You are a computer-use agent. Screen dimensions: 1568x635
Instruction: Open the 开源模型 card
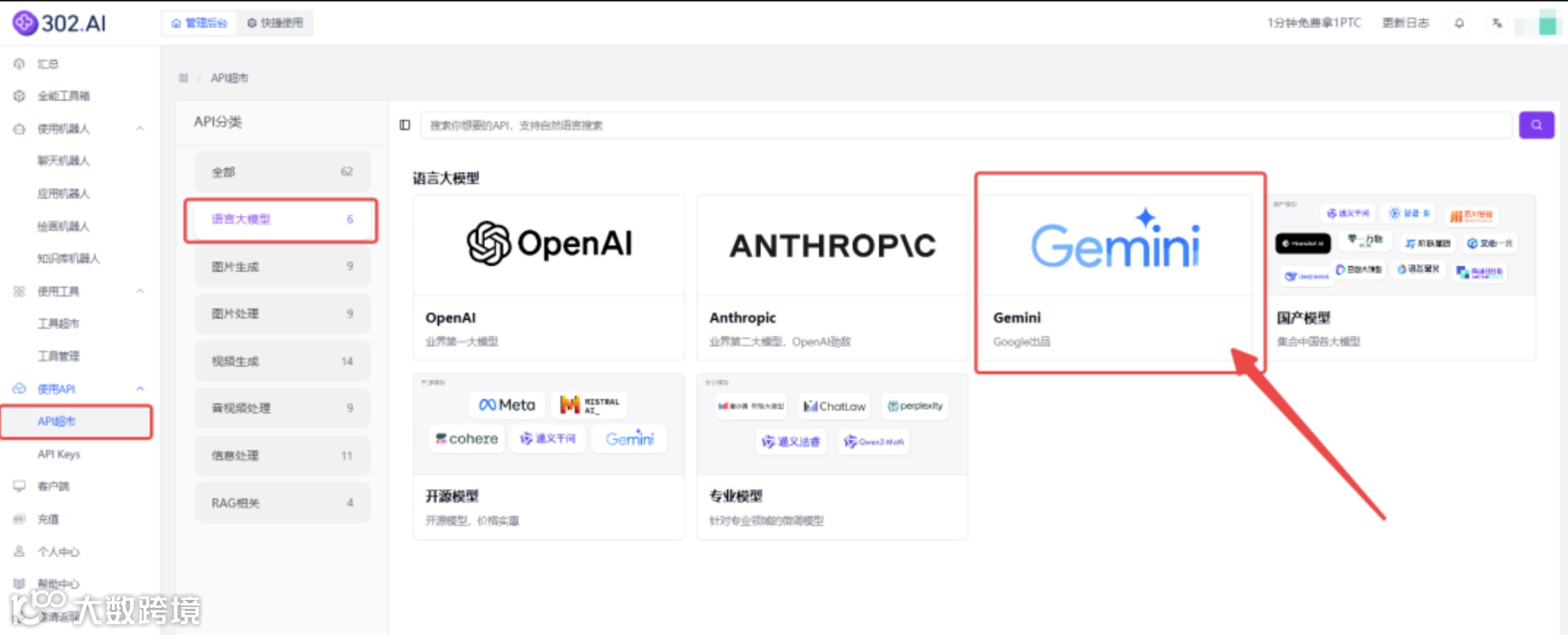(549, 457)
